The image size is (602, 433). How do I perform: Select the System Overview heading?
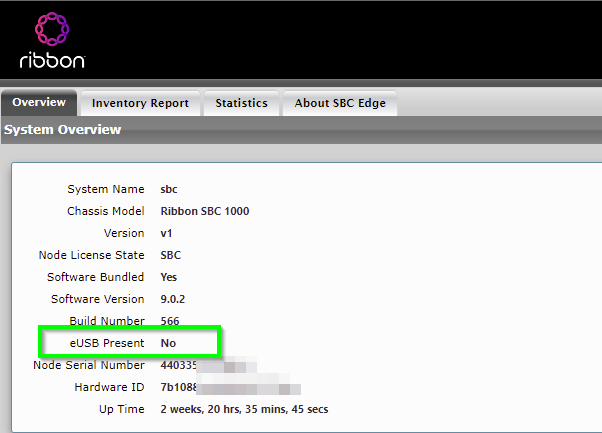pyautogui.click(x=63, y=130)
